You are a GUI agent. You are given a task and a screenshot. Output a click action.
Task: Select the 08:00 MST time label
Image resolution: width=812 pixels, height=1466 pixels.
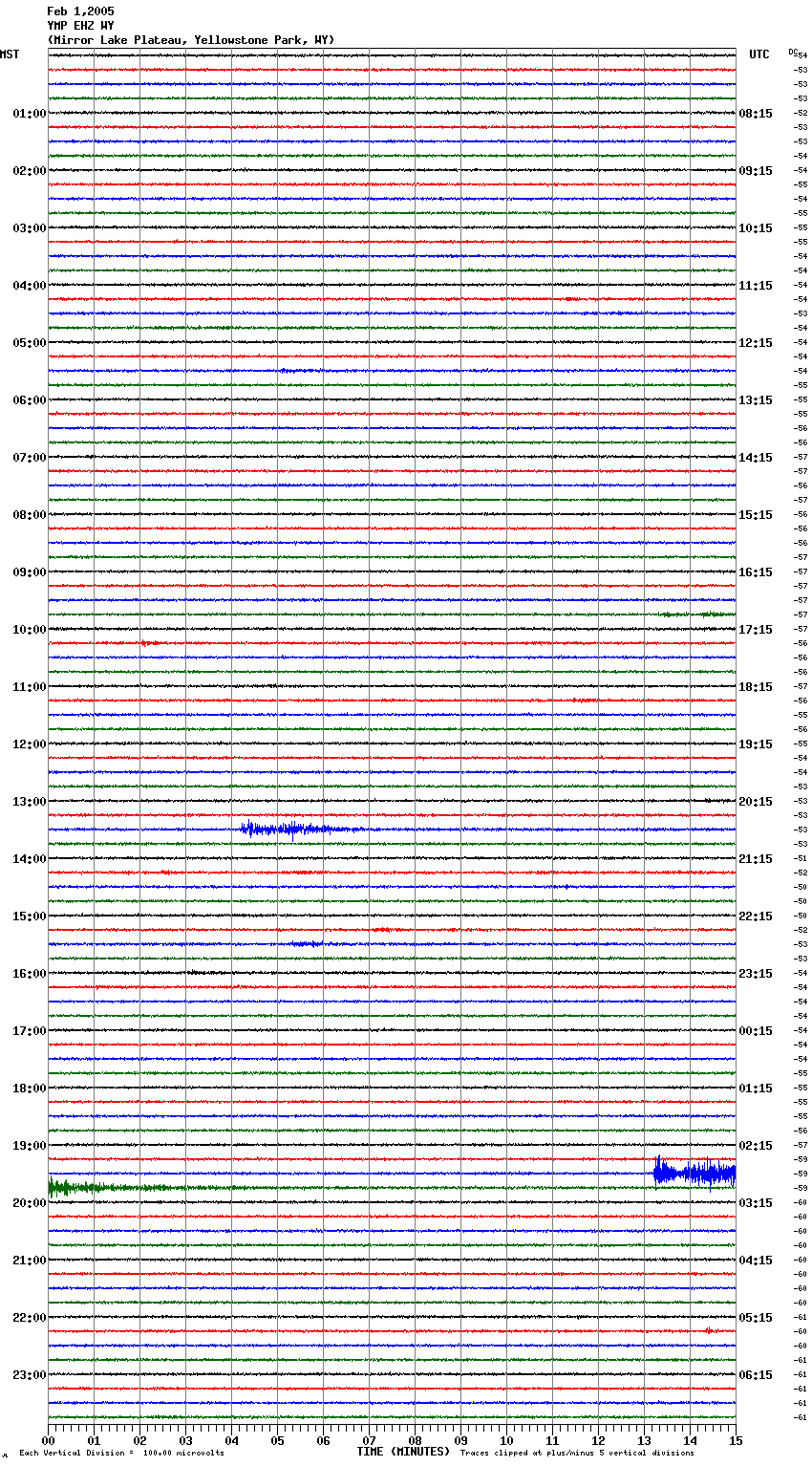[30, 515]
